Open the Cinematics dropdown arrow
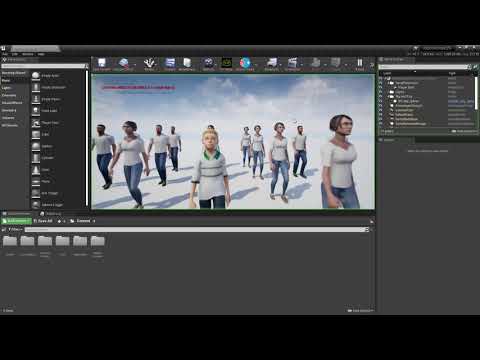This screenshot has width=480, height=360. tap(302, 65)
